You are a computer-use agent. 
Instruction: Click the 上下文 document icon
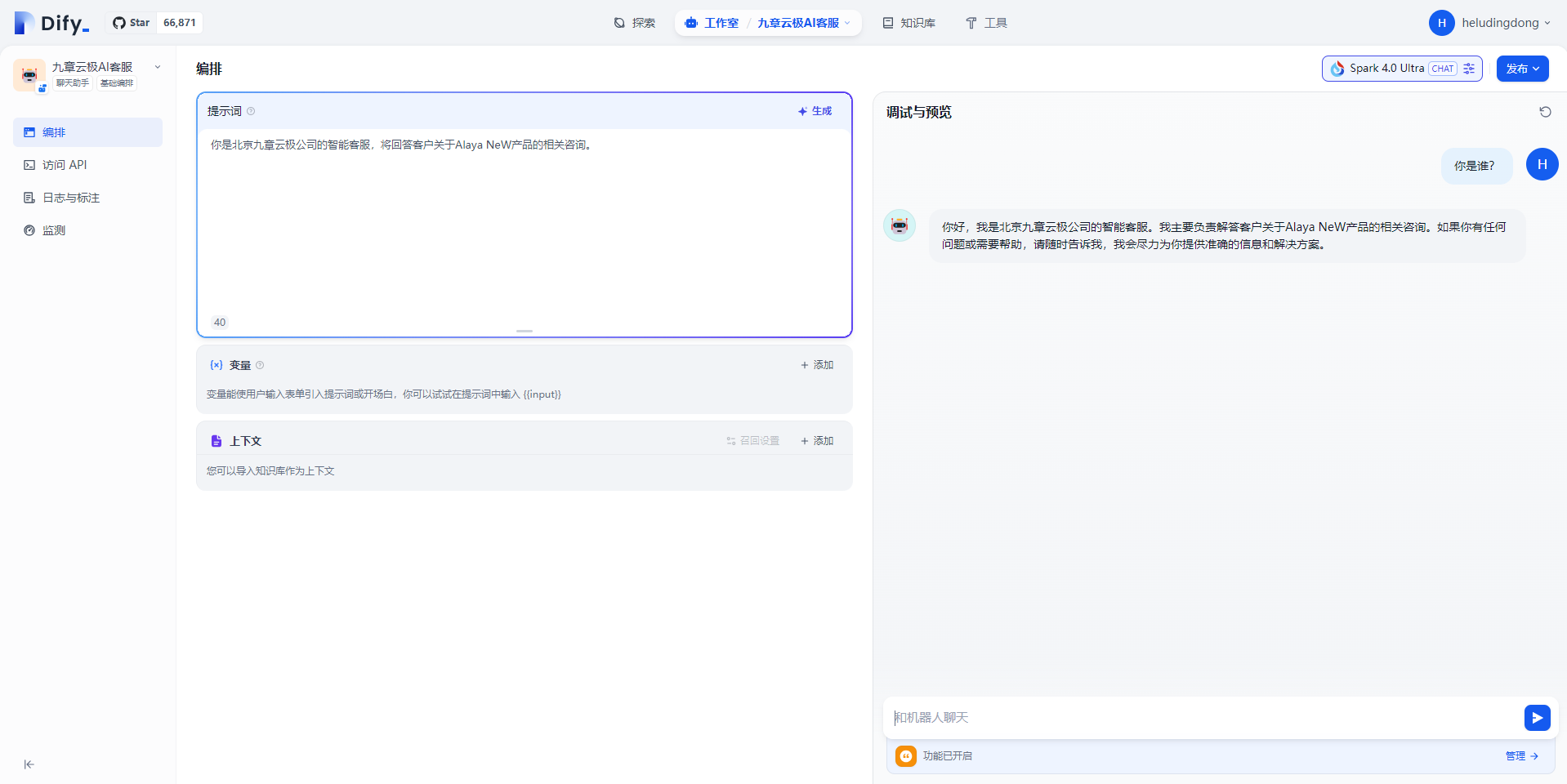(x=217, y=441)
